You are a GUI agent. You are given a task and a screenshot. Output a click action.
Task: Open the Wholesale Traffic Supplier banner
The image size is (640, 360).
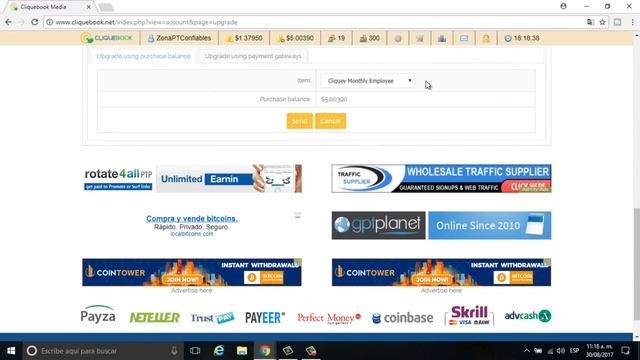(441, 178)
